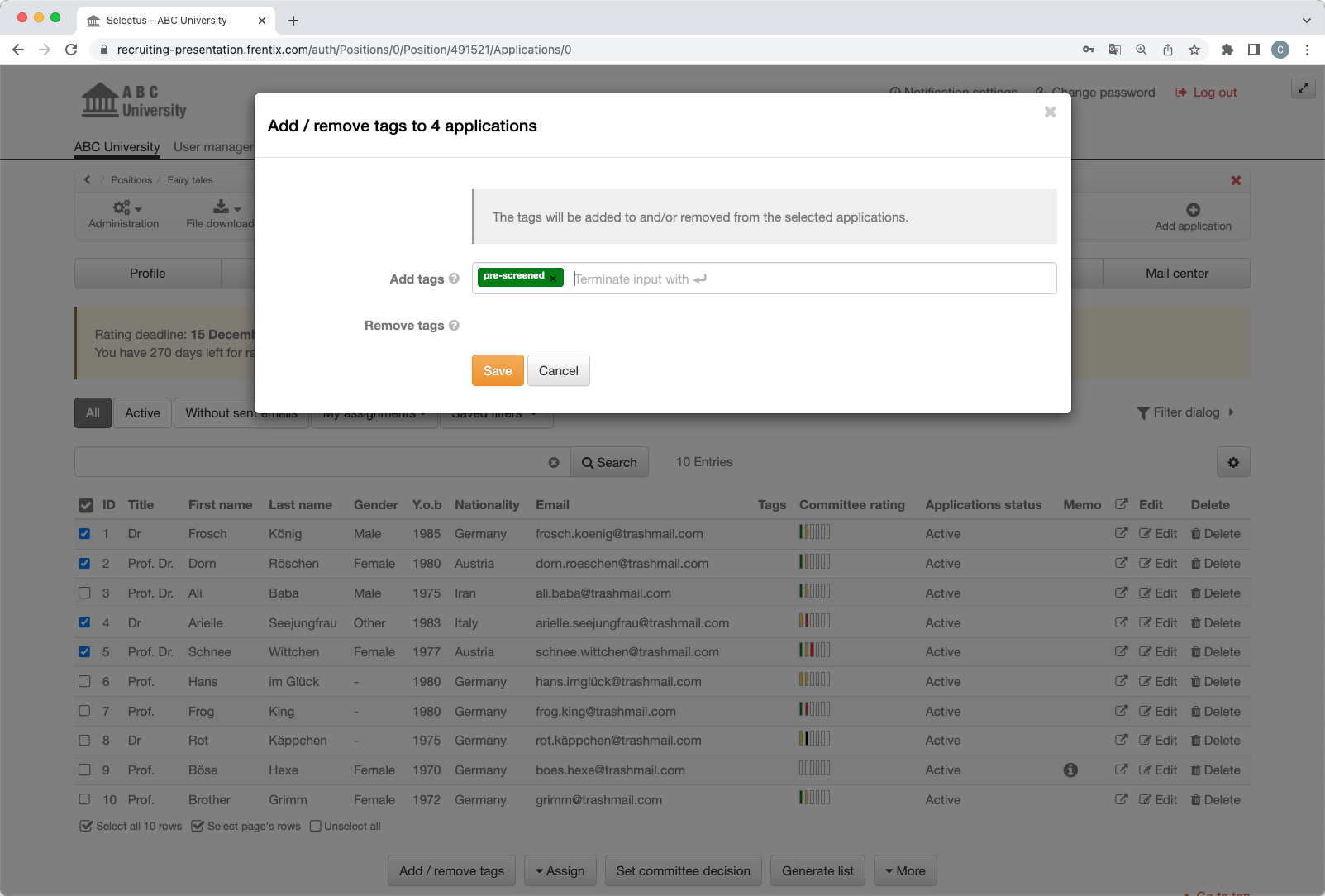Screen dimensions: 1325x896
Task: Toggle browser side panel icon
Action: click(x=1254, y=50)
